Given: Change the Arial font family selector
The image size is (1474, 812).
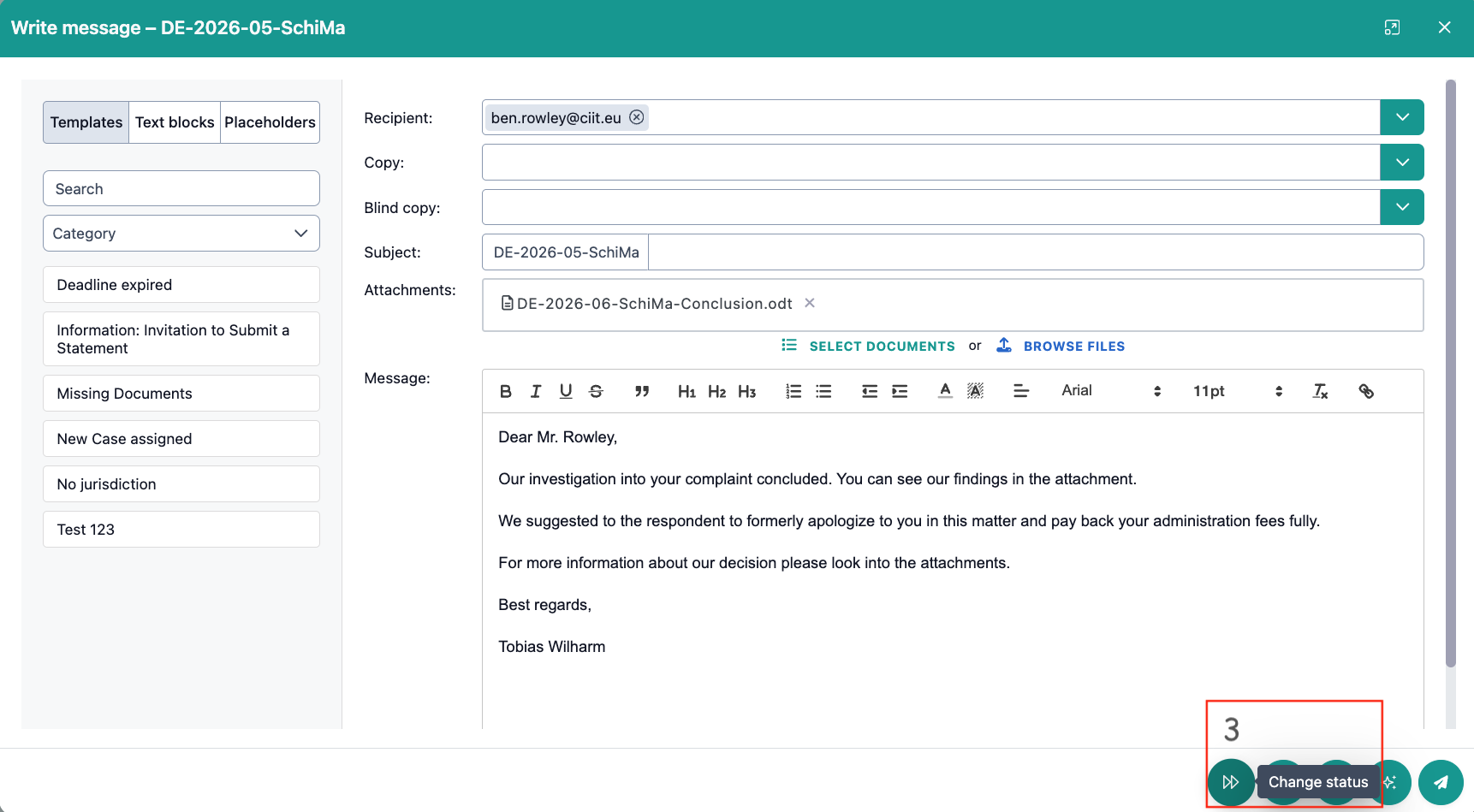Looking at the screenshot, I should tap(1111, 391).
